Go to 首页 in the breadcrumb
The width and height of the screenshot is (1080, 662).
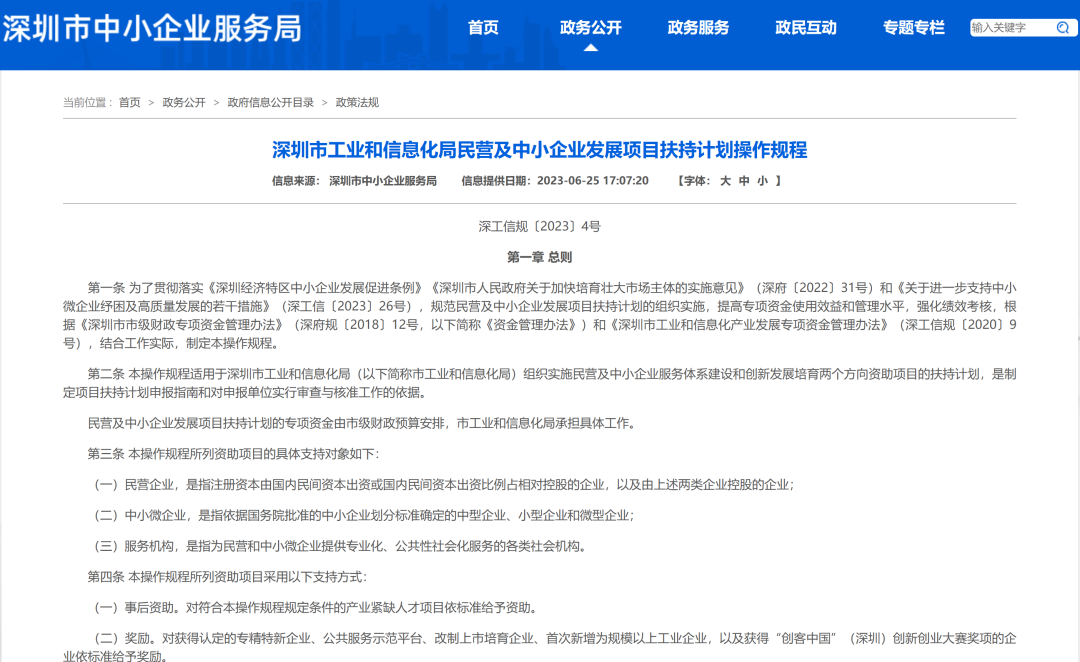129,103
